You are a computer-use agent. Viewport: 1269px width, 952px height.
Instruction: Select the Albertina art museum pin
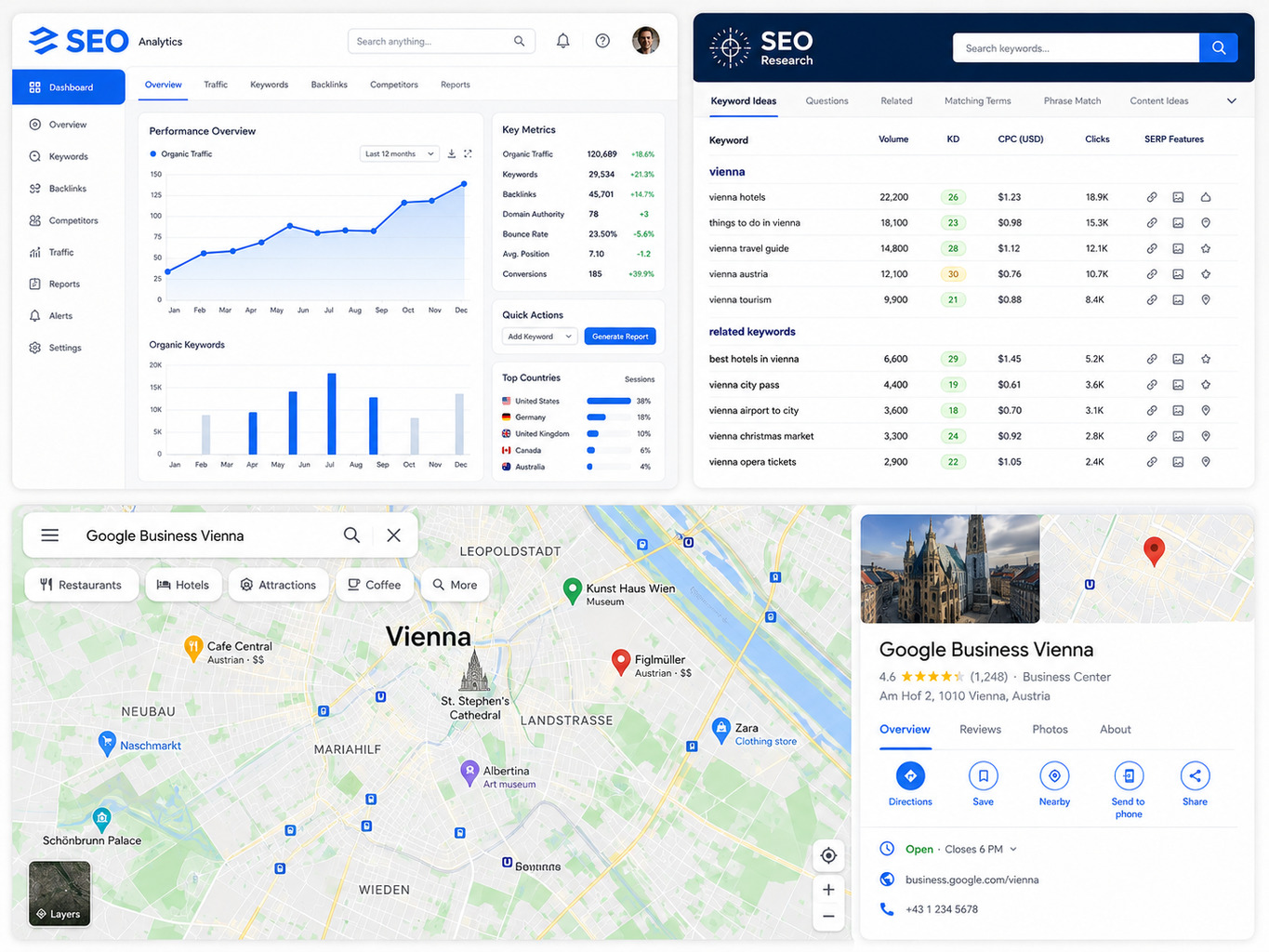point(470,773)
